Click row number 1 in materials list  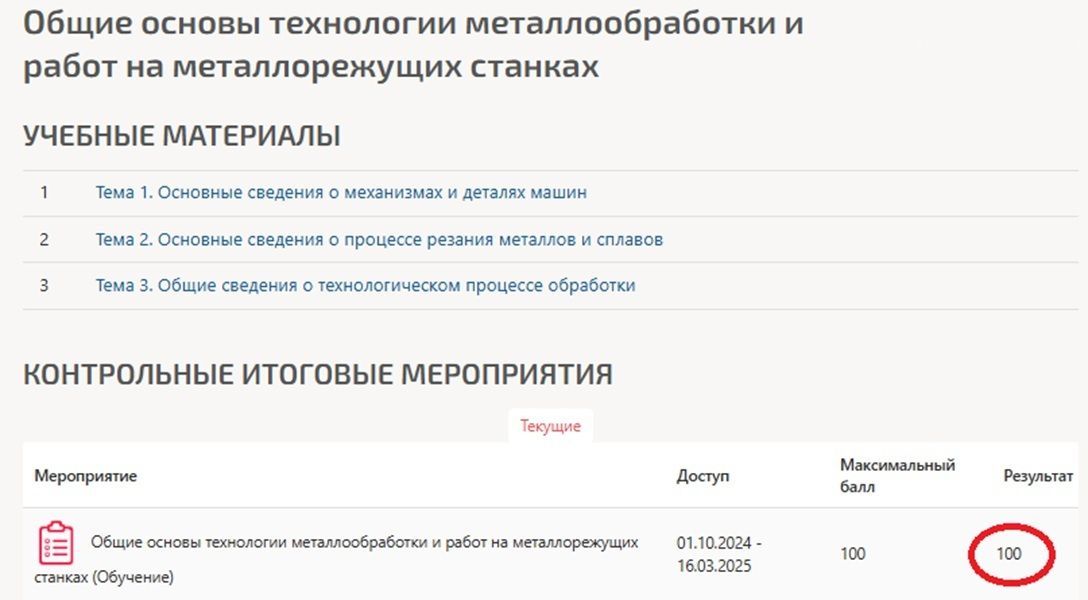[x=44, y=192]
